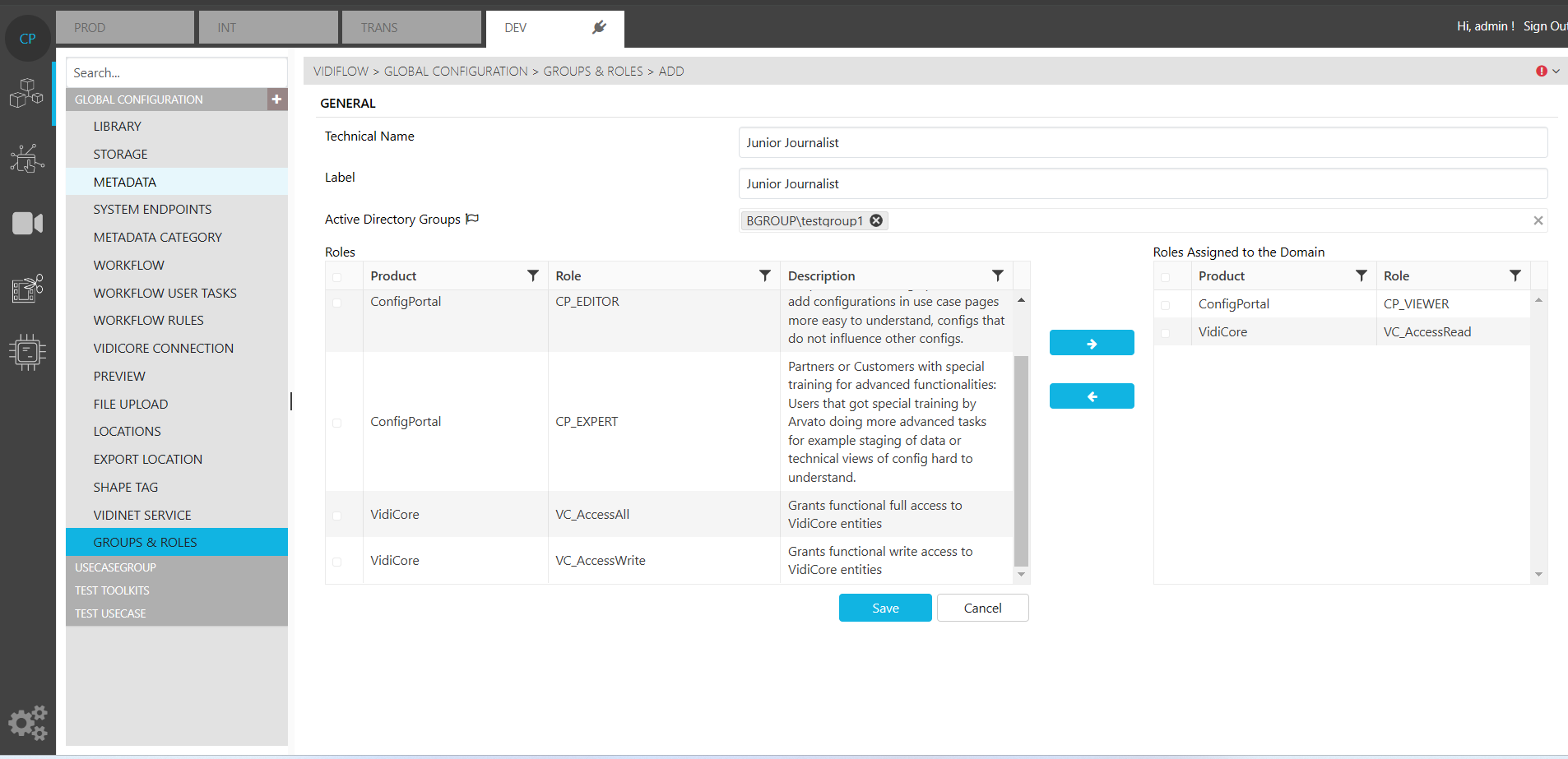Screen dimensions: 1568x759
Task: Click the right arrow assign role button
Action: [1091, 343]
